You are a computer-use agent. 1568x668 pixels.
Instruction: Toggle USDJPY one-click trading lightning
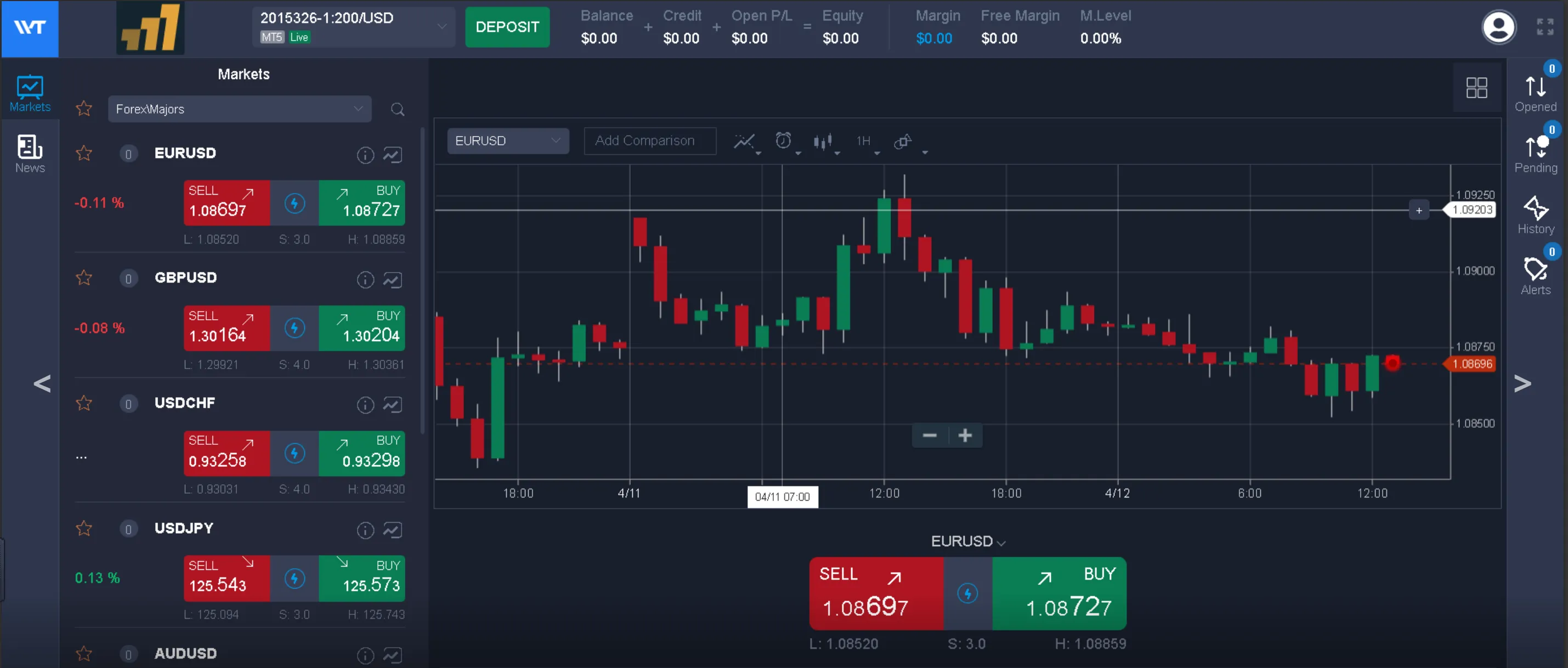point(295,579)
